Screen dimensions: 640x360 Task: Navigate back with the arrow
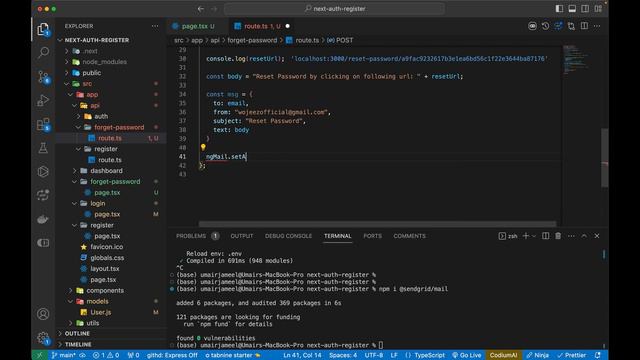[x=200, y=9]
